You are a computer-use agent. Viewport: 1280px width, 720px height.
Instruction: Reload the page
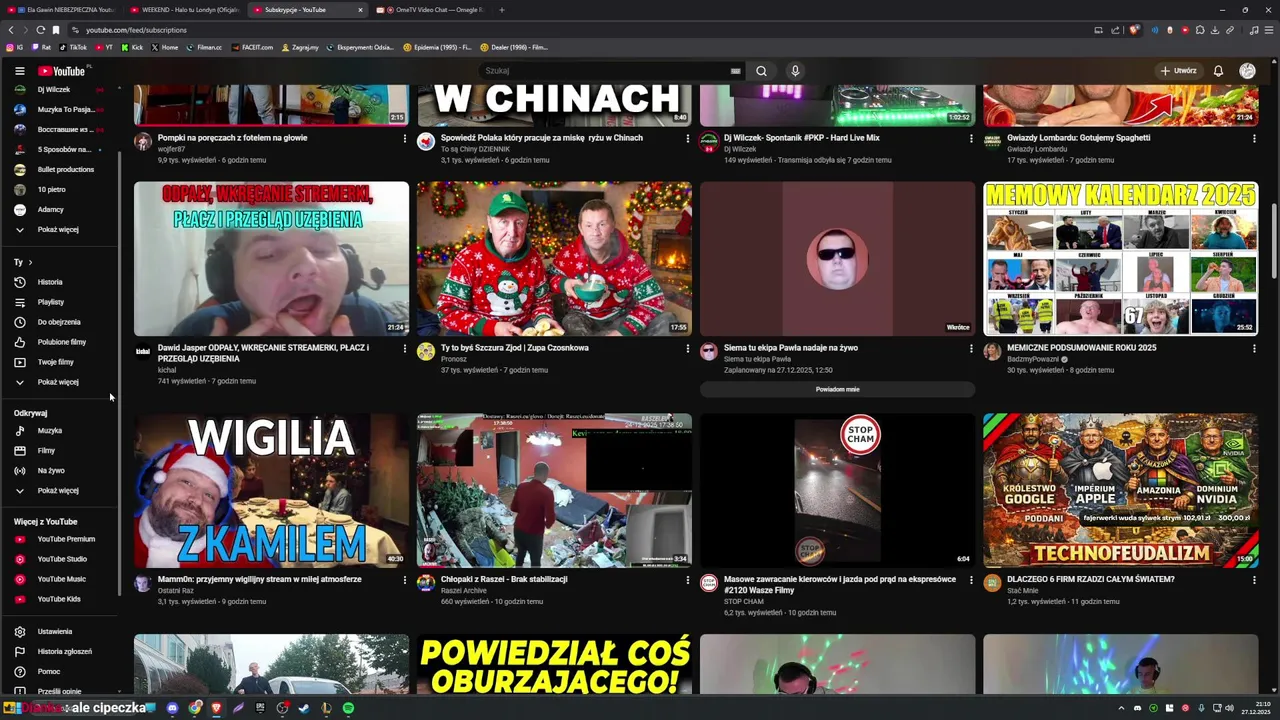(x=40, y=30)
